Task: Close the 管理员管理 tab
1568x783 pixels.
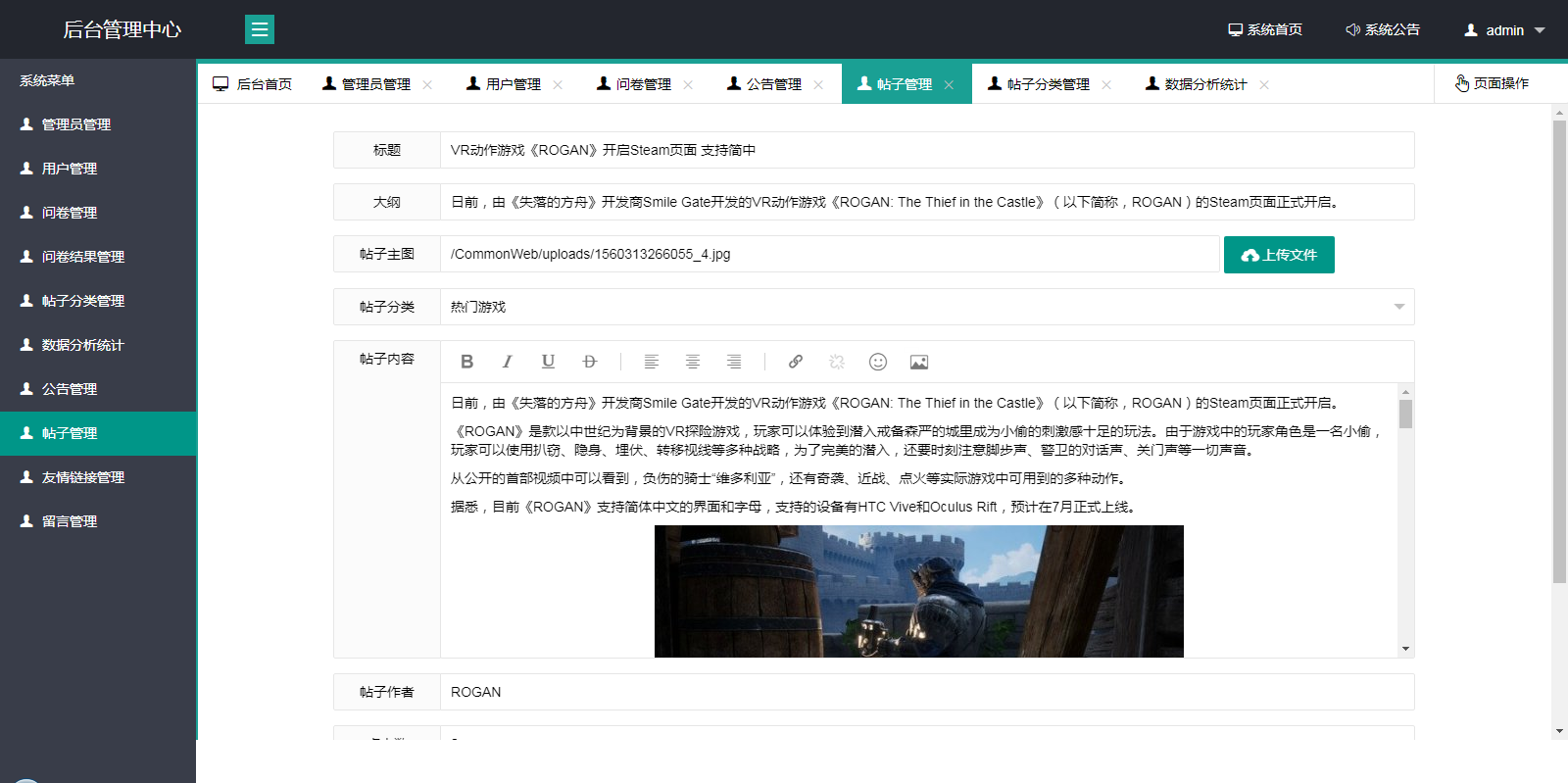Action: click(427, 84)
